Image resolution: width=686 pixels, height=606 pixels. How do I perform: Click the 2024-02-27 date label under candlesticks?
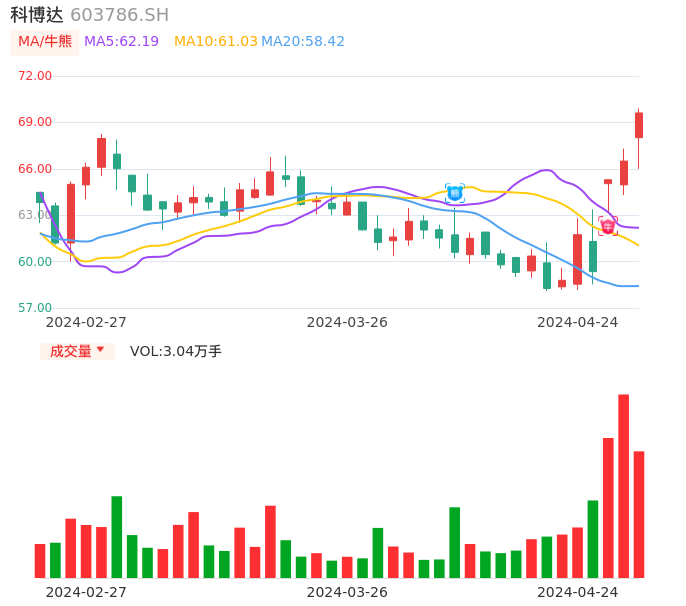[86, 322]
